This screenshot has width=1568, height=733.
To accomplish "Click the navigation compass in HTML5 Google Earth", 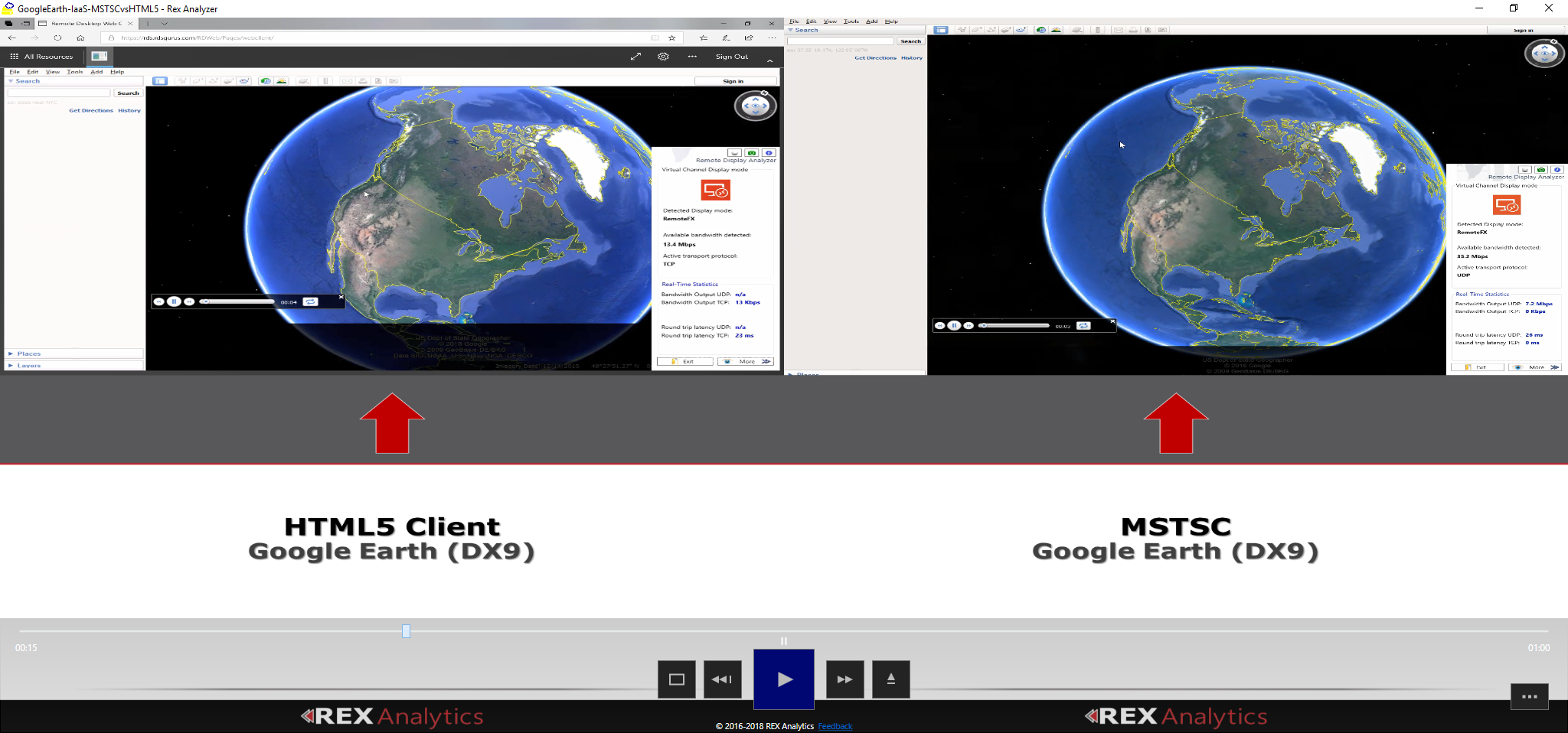I will pyautogui.click(x=756, y=106).
